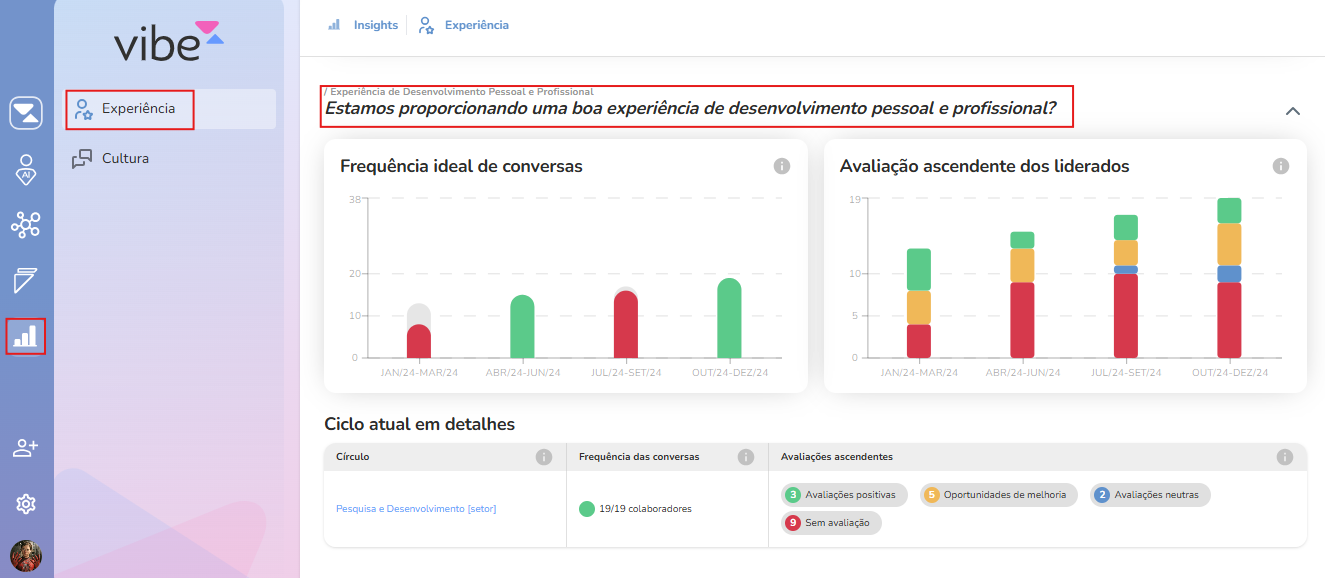This screenshot has width=1325, height=578.
Task: Collapse the Experiência de Desenvolvimento section
Action: [x=1293, y=111]
